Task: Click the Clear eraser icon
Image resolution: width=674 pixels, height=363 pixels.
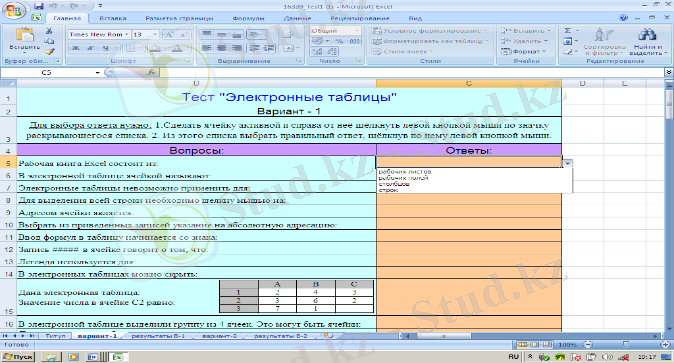Action: (568, 52)
